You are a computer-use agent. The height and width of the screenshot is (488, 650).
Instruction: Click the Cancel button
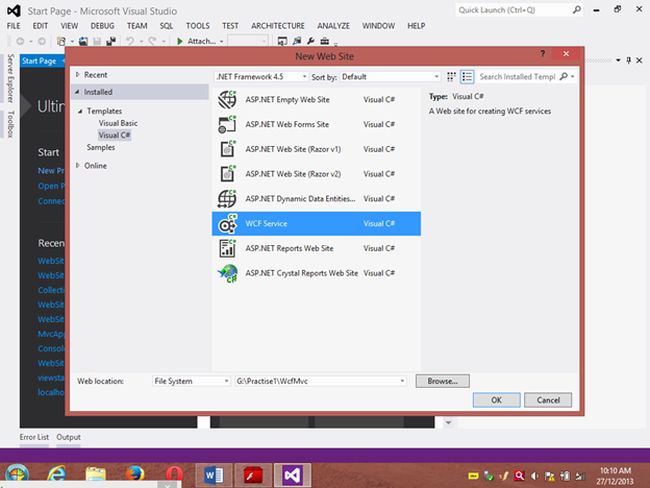pos(548,400)
